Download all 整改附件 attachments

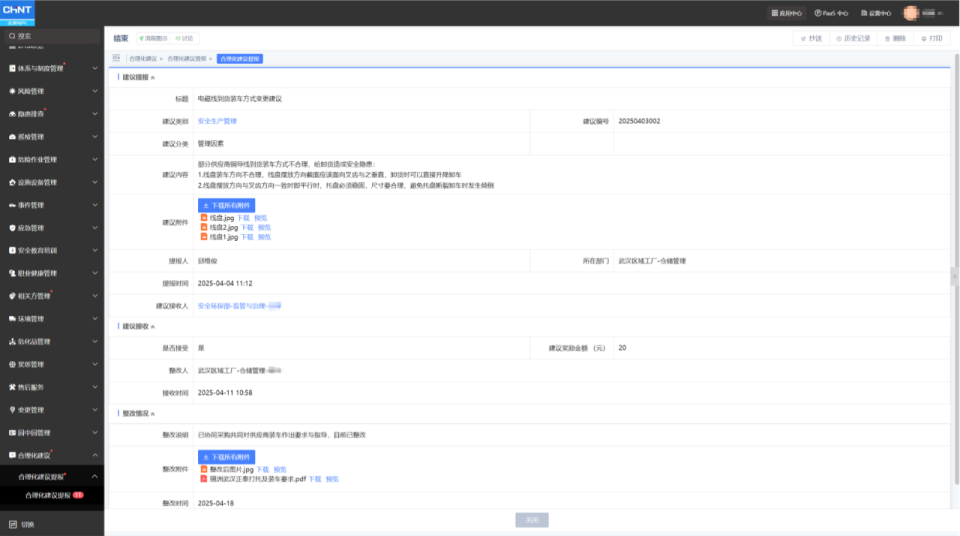pos(227,457)
